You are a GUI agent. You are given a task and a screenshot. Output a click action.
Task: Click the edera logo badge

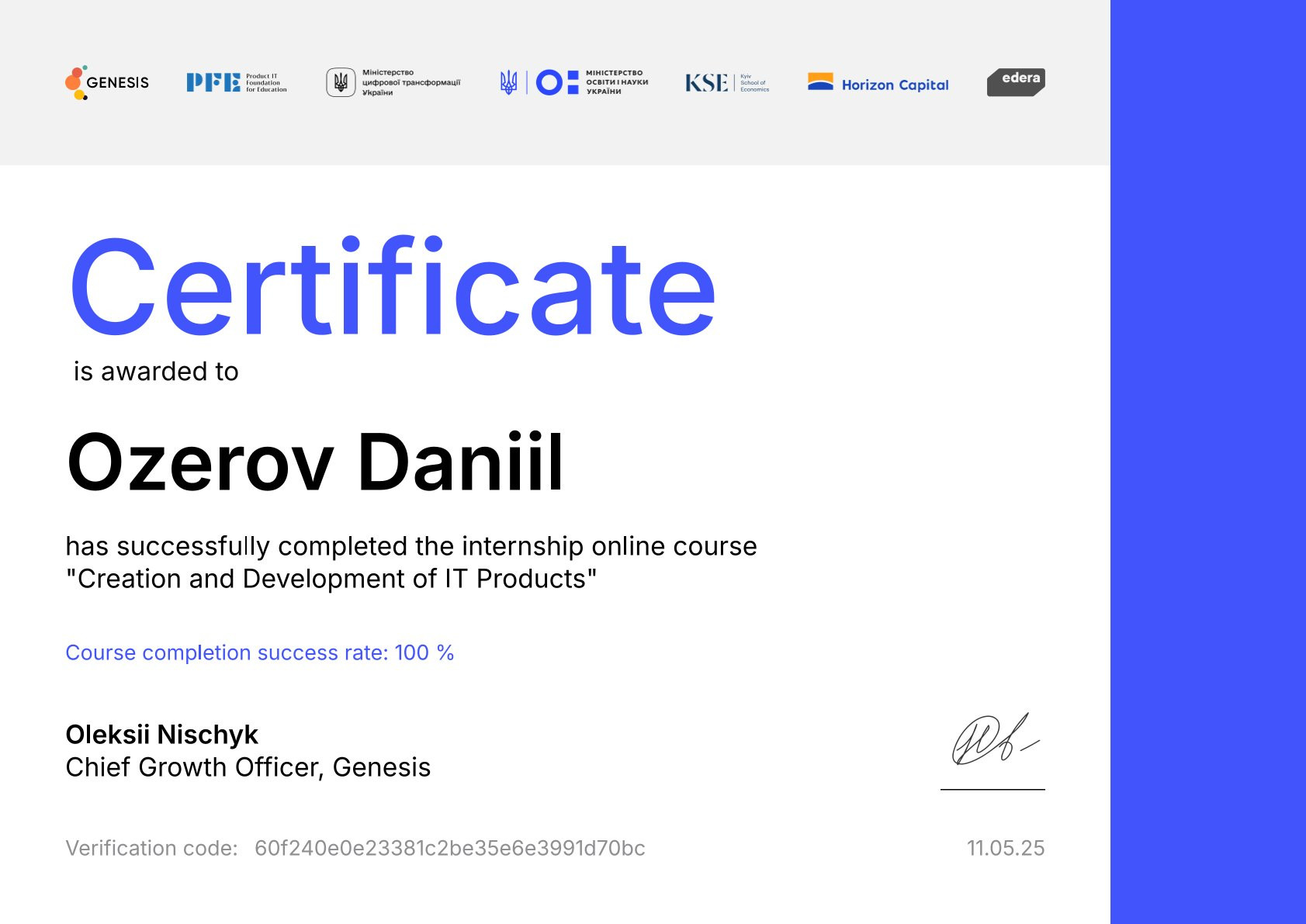click(x=1016, y=82)
